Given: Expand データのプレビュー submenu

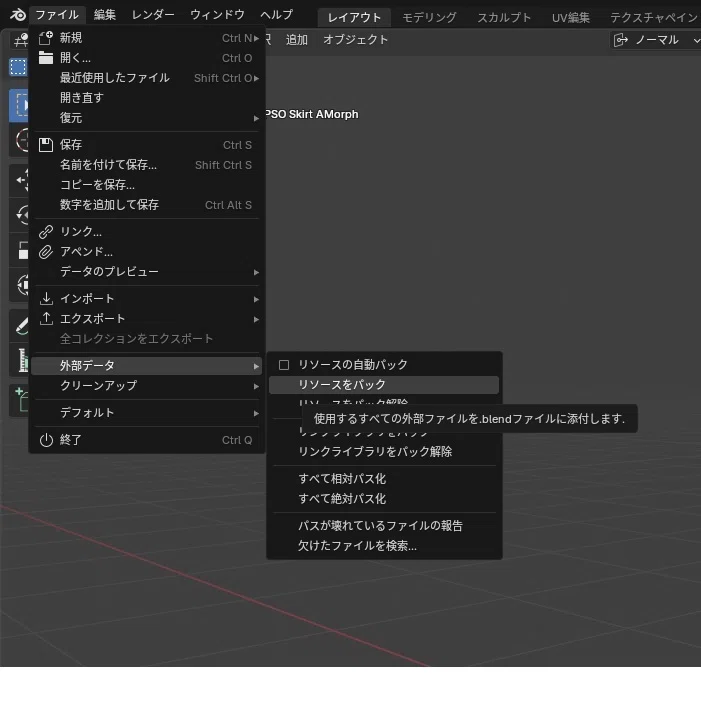Looking at the screenshot, I should (147, 272).
